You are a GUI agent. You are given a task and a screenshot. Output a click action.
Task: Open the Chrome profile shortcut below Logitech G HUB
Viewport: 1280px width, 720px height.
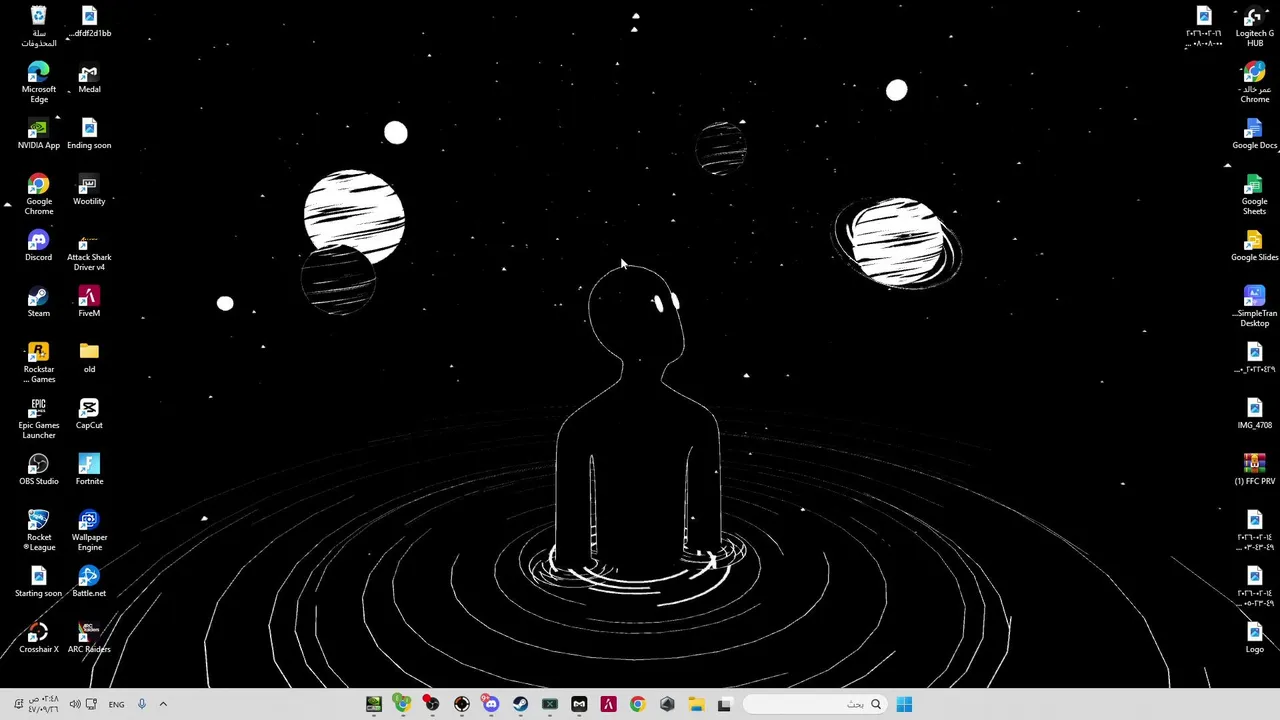point(1254,83)
